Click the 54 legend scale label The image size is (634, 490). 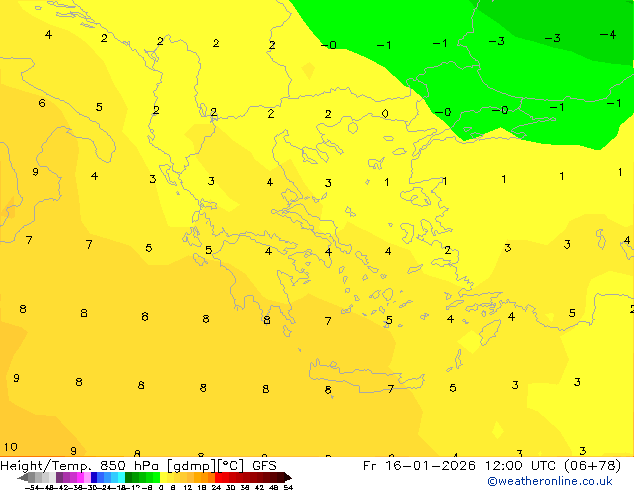click(288, 487)
